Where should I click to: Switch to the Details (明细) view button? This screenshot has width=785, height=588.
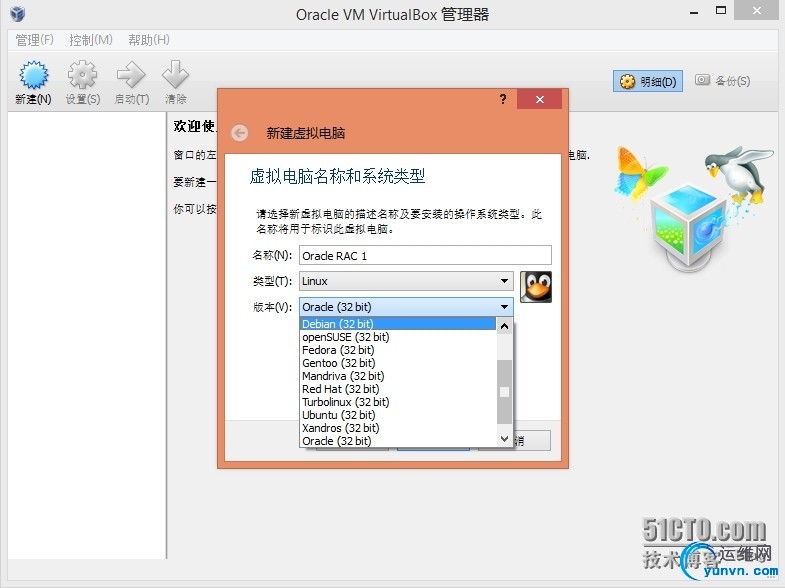click(648, 81)
